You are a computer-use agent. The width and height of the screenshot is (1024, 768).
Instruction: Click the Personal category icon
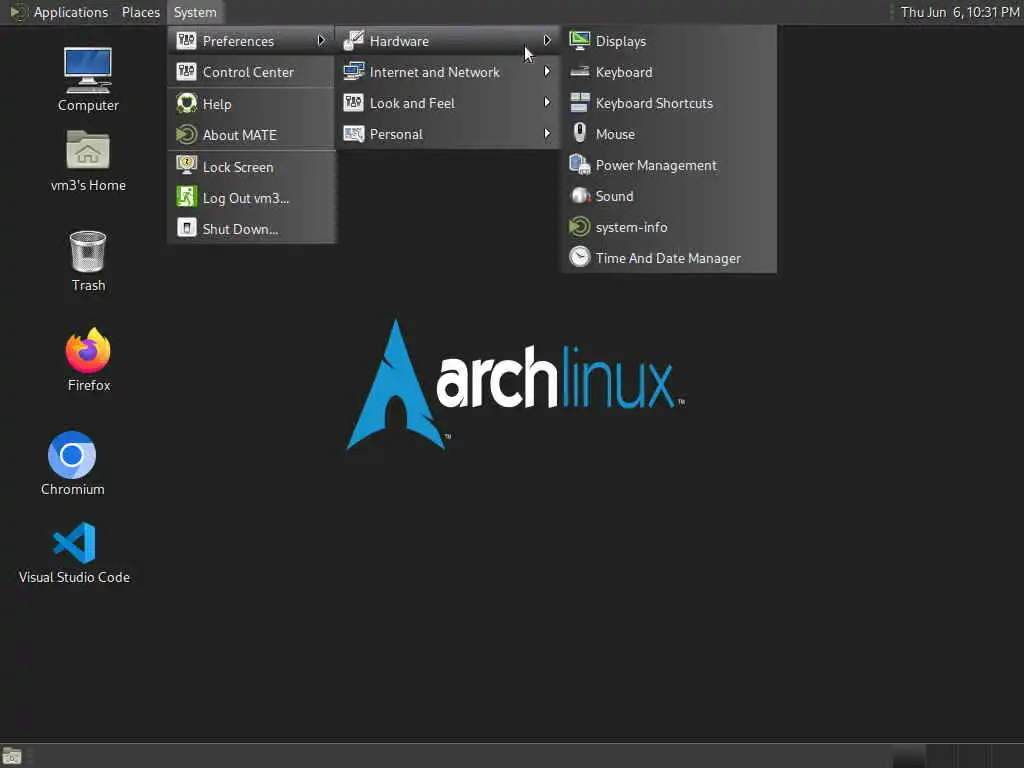(x=353, y=134)
